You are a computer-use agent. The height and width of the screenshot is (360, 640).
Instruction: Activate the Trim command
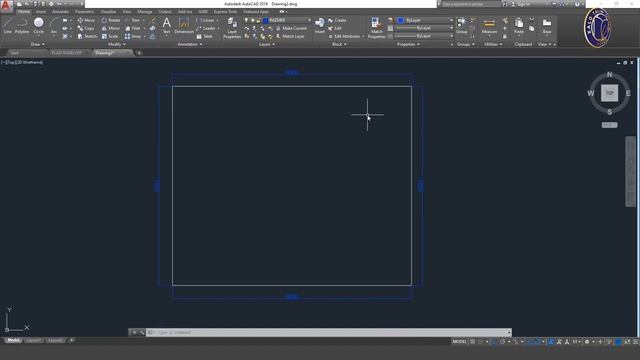pyautogui.click(x=133, y=20)
